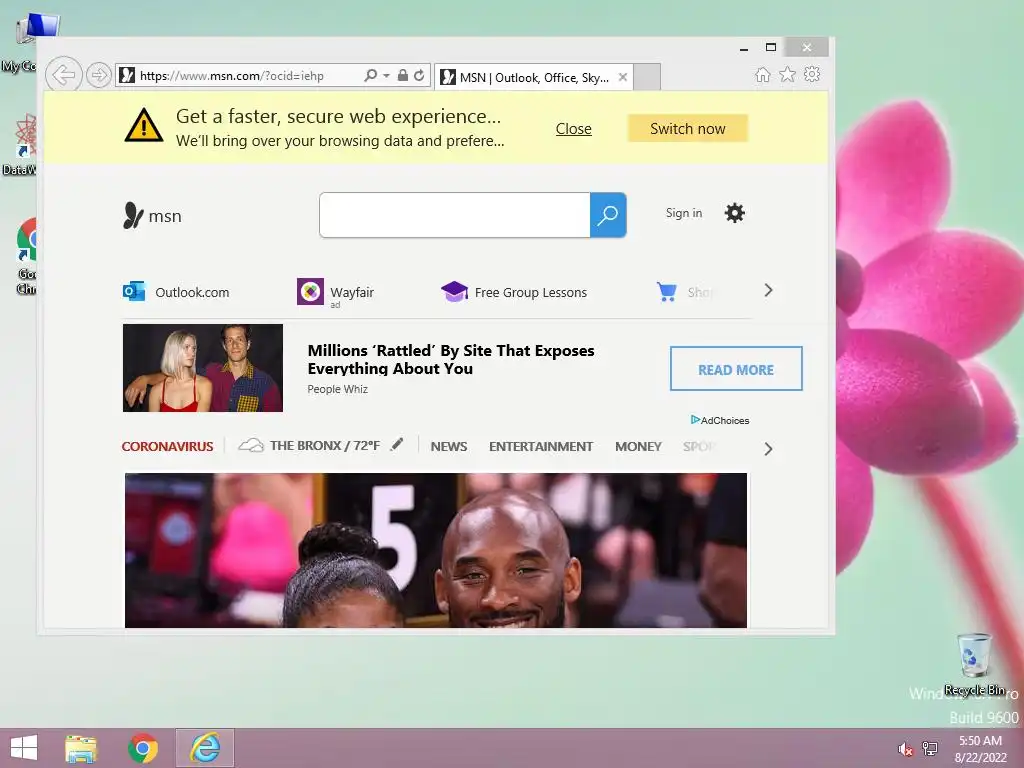Open headline Millions 'Rattled' By Site
Image resolution: width=1024 pixels, height=768 pixels.
point(451,360)
